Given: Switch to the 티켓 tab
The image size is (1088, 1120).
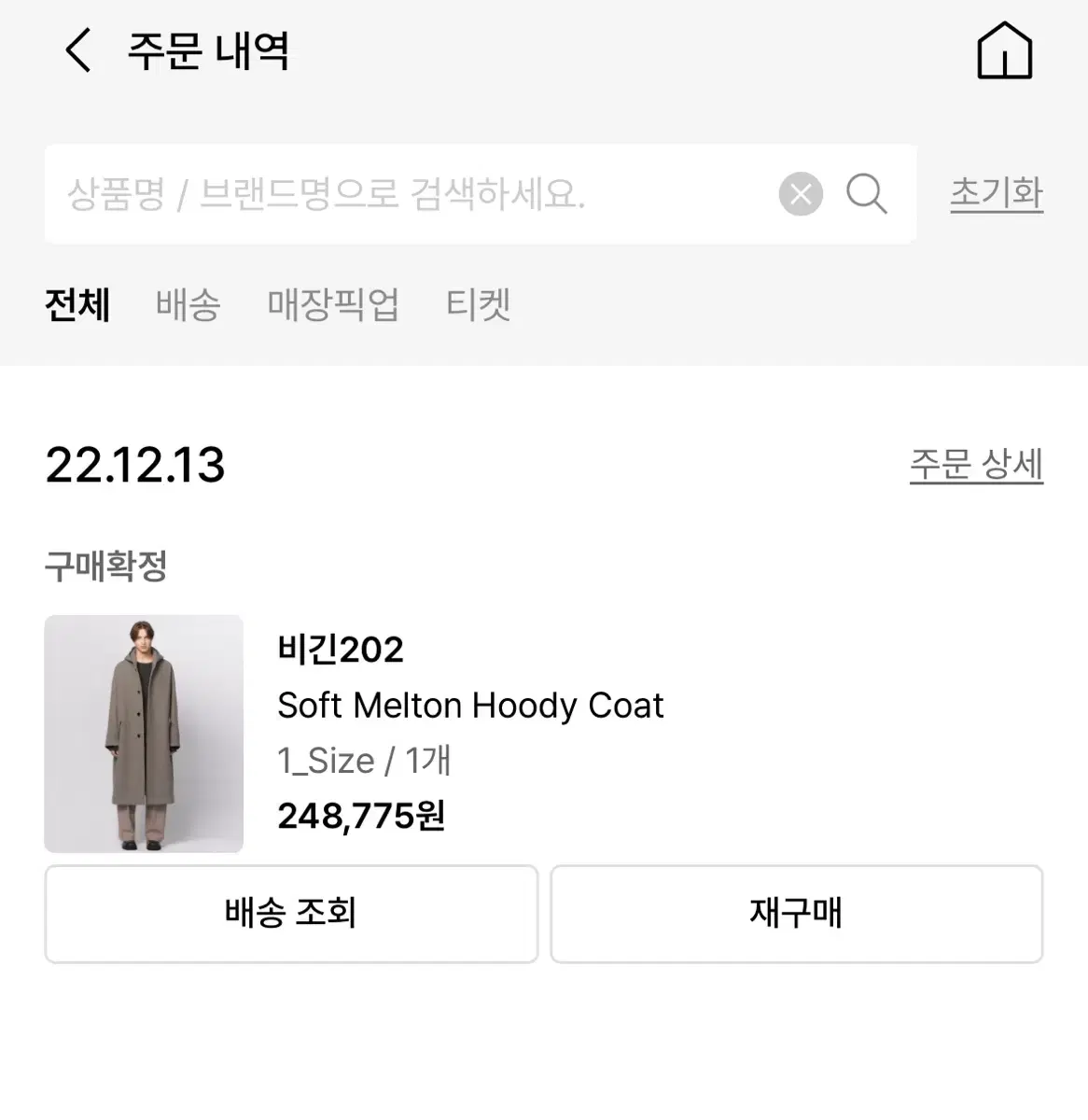Looking at the screenshot, I should point(478,305).
